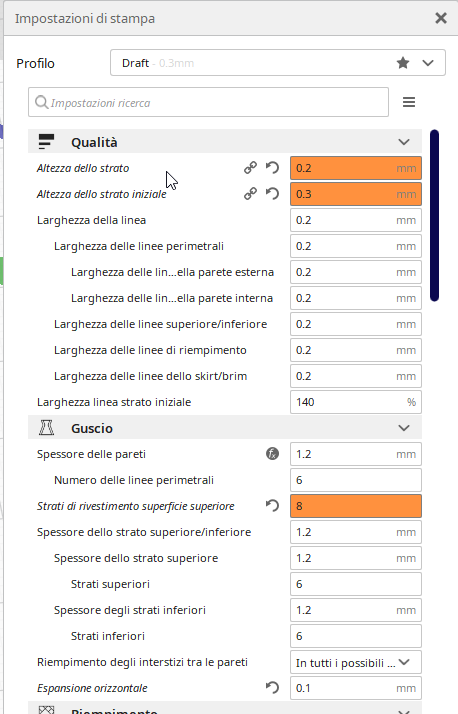Collapse the Qualità section
Viewport: 458px width, 714px height.
tap(404, 142)
